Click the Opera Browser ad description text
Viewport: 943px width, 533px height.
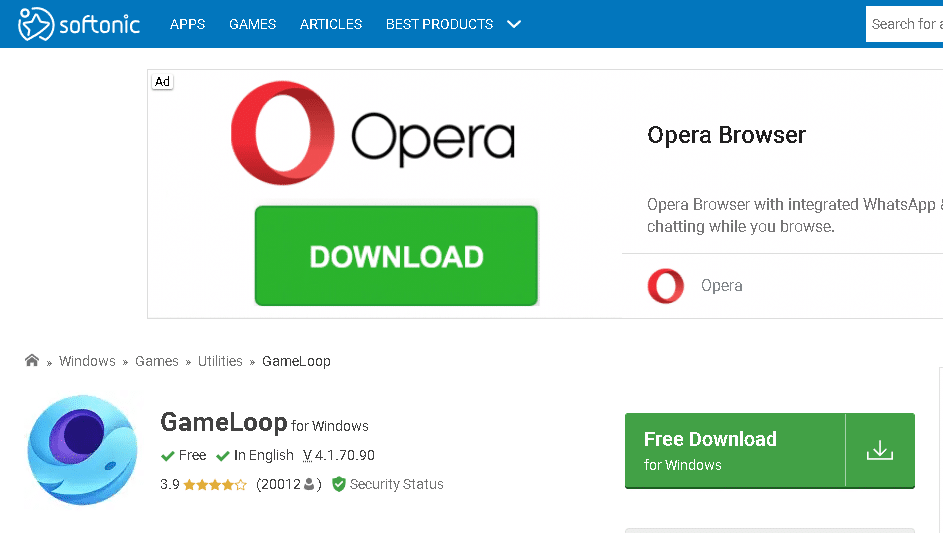coord(794,215)
